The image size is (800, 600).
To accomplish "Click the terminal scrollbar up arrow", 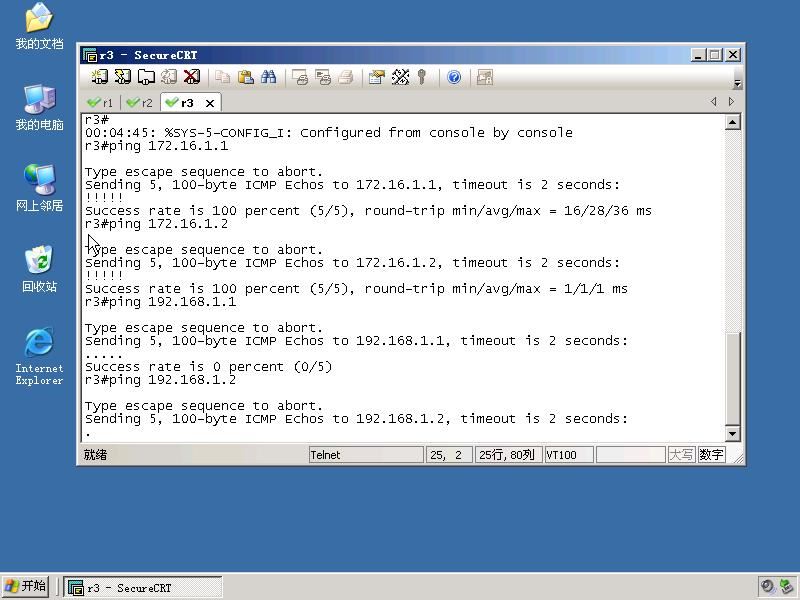I will (733, 122).
